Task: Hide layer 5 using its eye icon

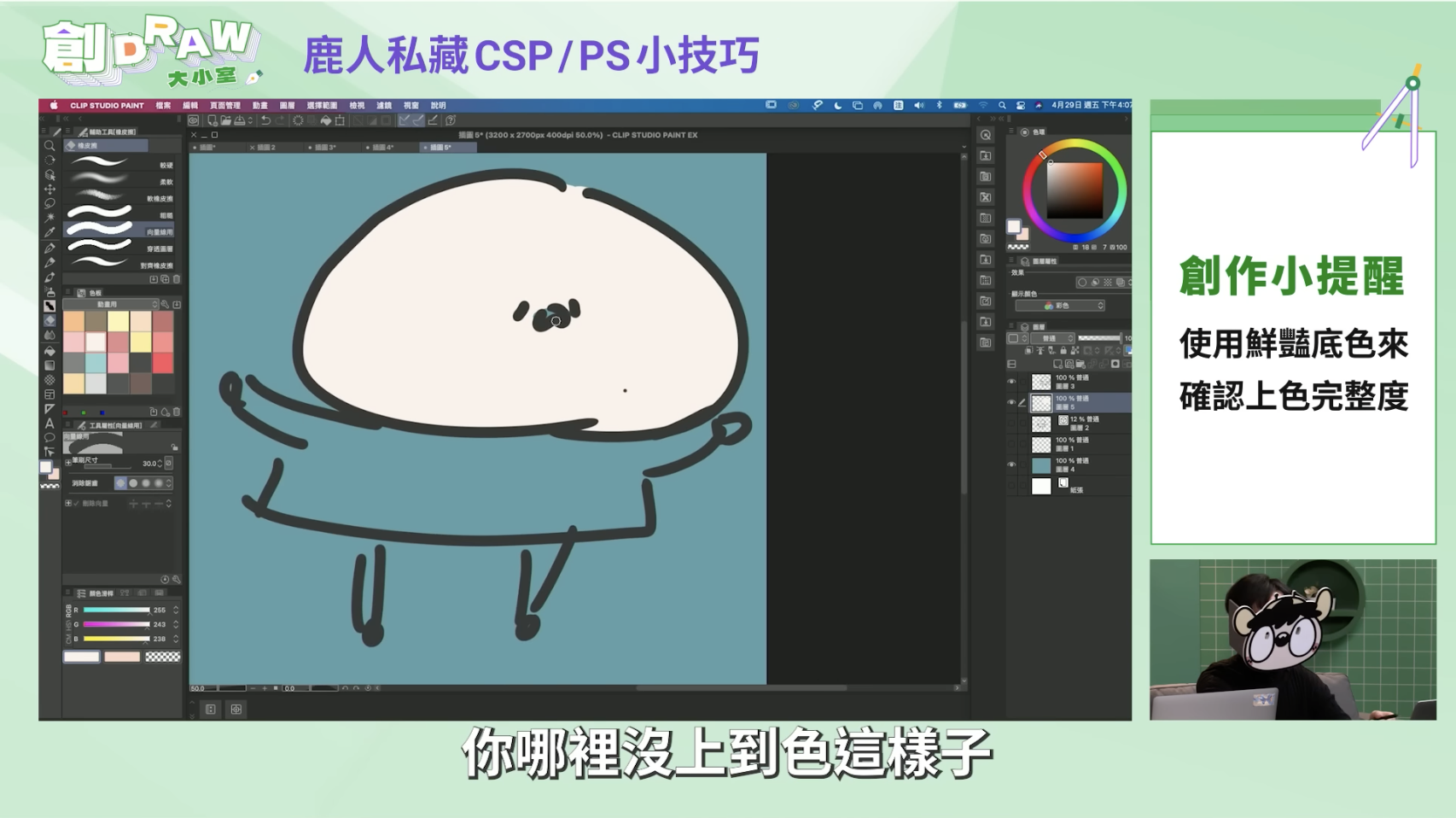Action: (1011, 402)
